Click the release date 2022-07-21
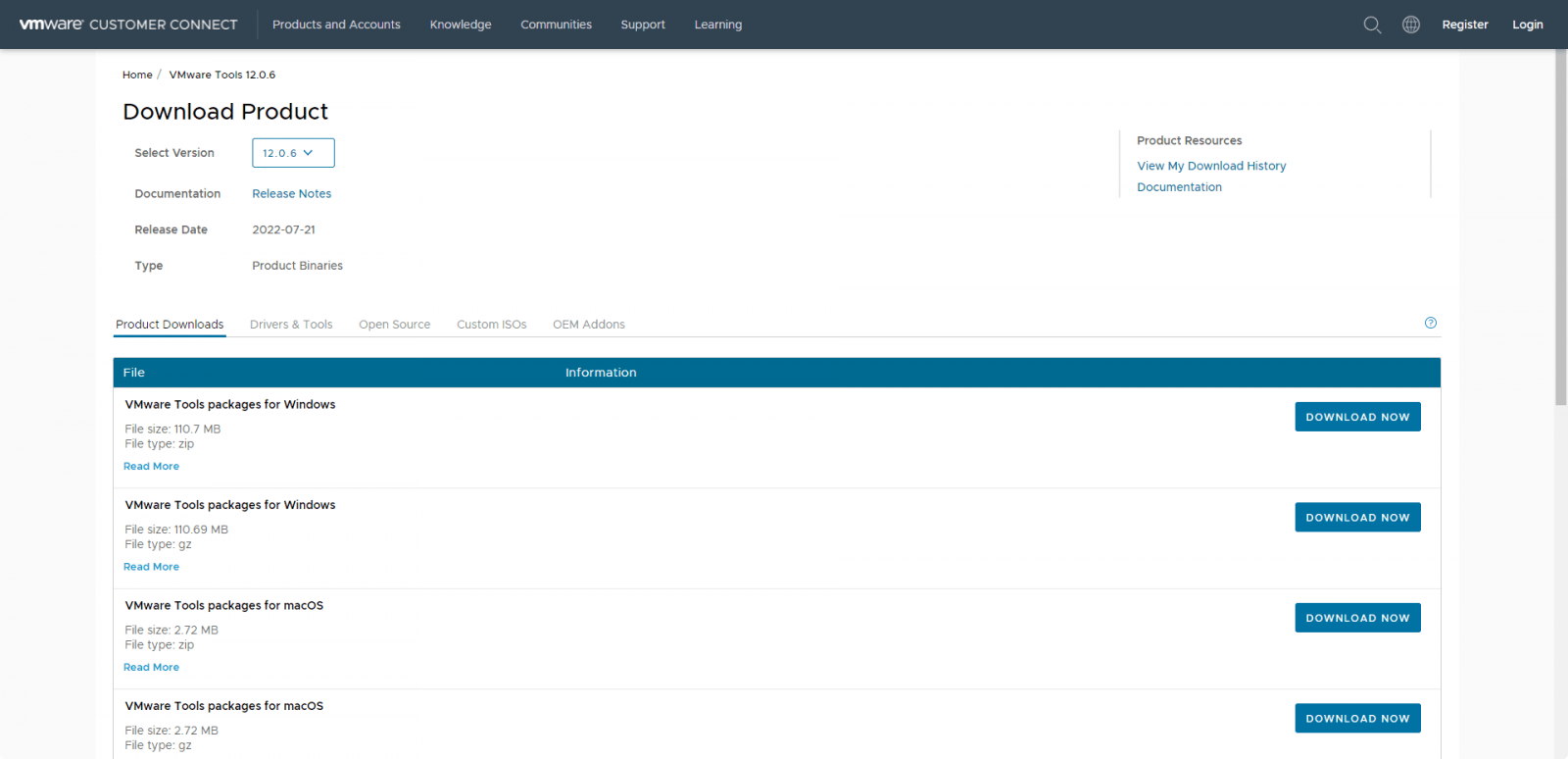The image size is (1568, 759). 284,230
